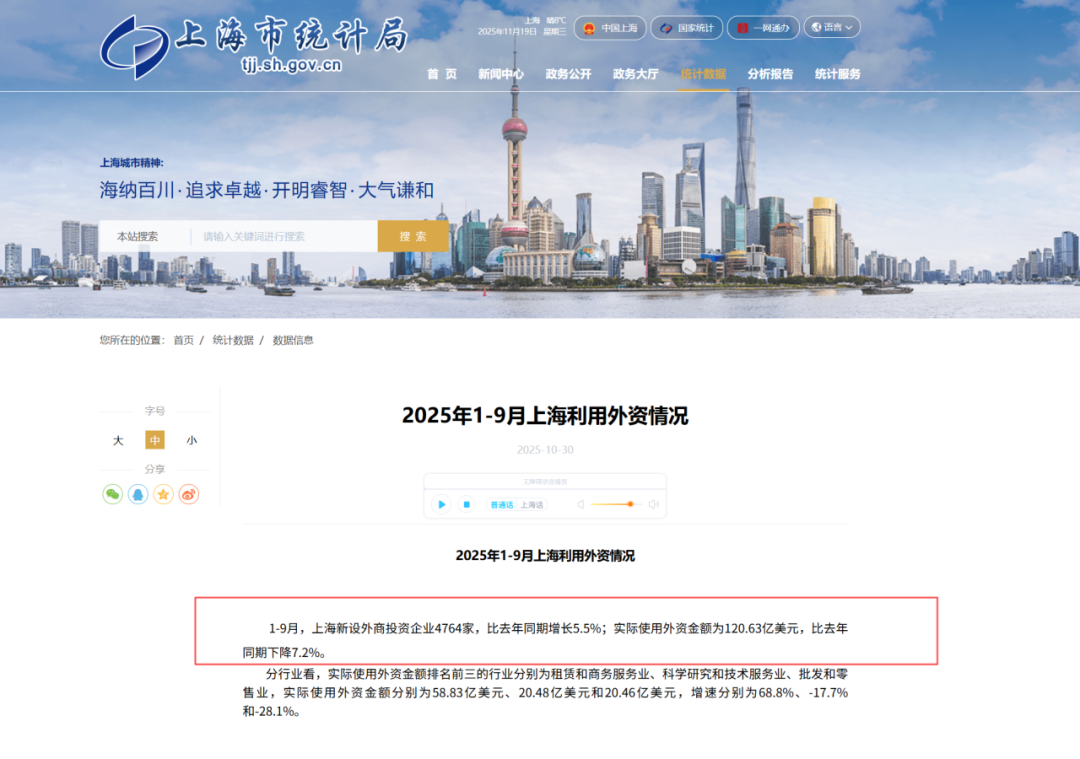
Task: Click the tjj.sh.gov.cn site address text
Action: click(x=291, y=65)
